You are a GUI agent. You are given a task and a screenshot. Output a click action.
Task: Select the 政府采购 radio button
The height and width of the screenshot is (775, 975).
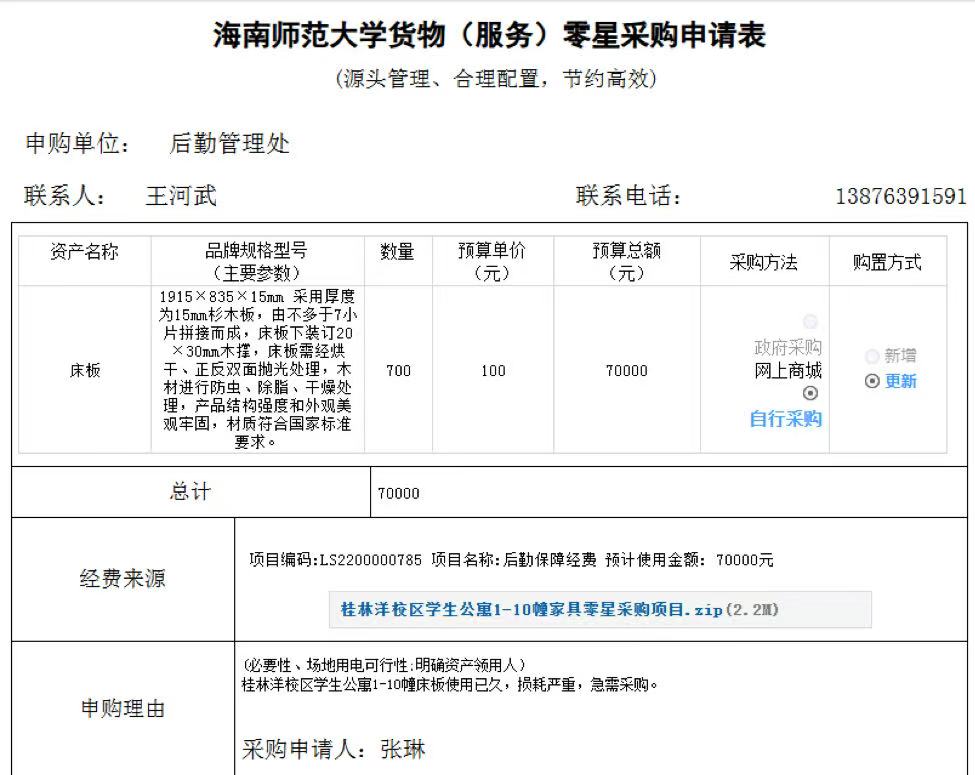(x=810, y=322)
